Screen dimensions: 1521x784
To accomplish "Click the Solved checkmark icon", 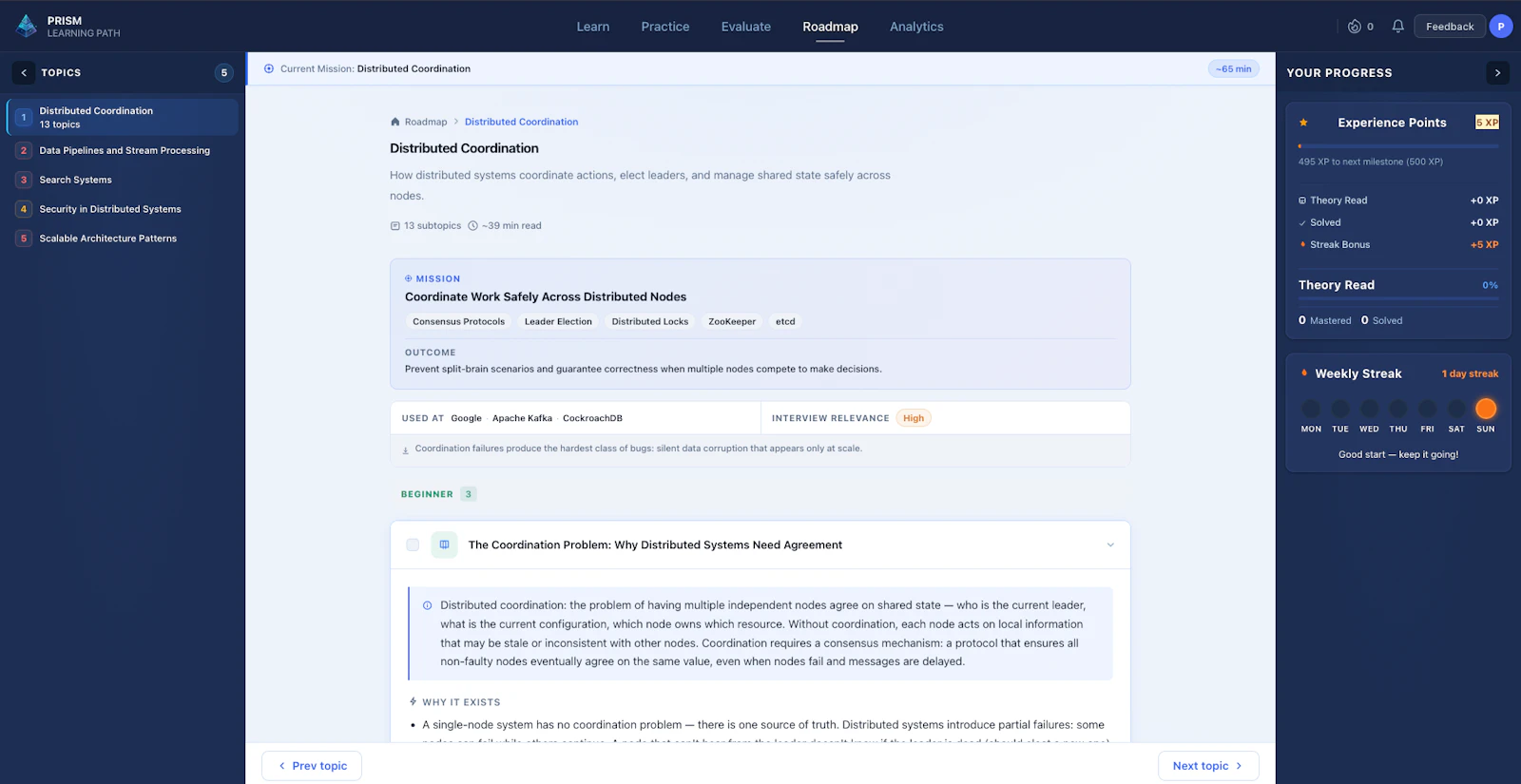I will pos(1302,223).
